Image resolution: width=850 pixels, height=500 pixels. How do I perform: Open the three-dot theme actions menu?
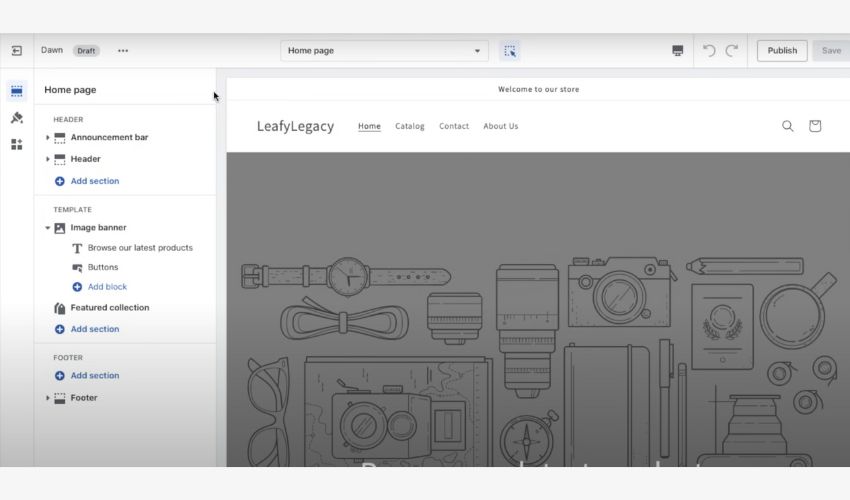(x=123, y=51)
